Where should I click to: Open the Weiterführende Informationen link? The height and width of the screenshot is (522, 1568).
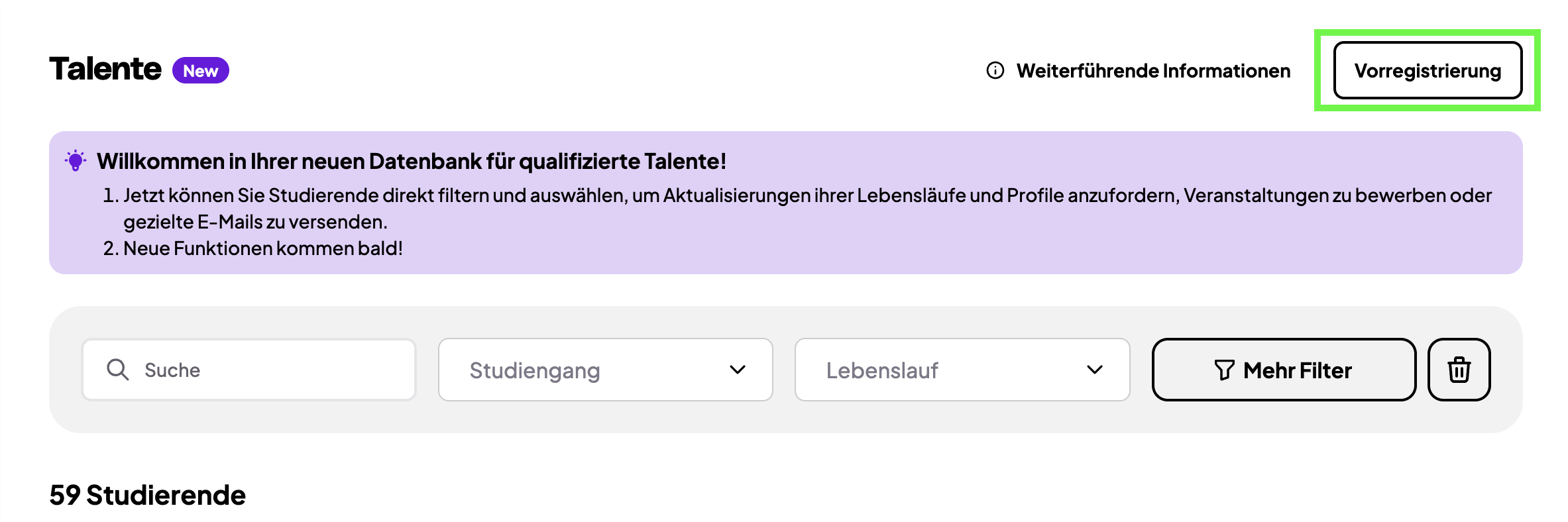tap(1153, 70)
